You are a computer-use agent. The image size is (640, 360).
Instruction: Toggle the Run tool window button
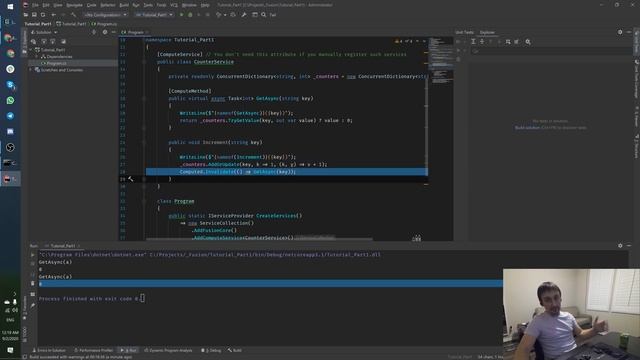click(x=129, y=350)
